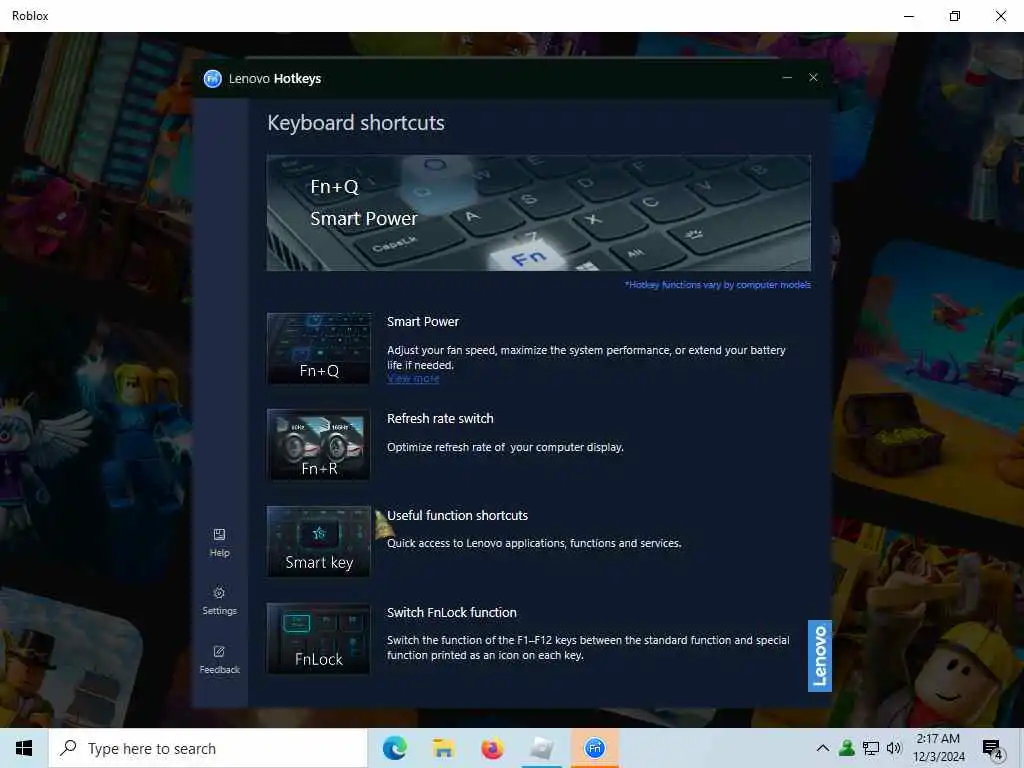Click the Hotkey functions vary by computer models note
The image size is (1024, 768).
(x=718, y=285)
